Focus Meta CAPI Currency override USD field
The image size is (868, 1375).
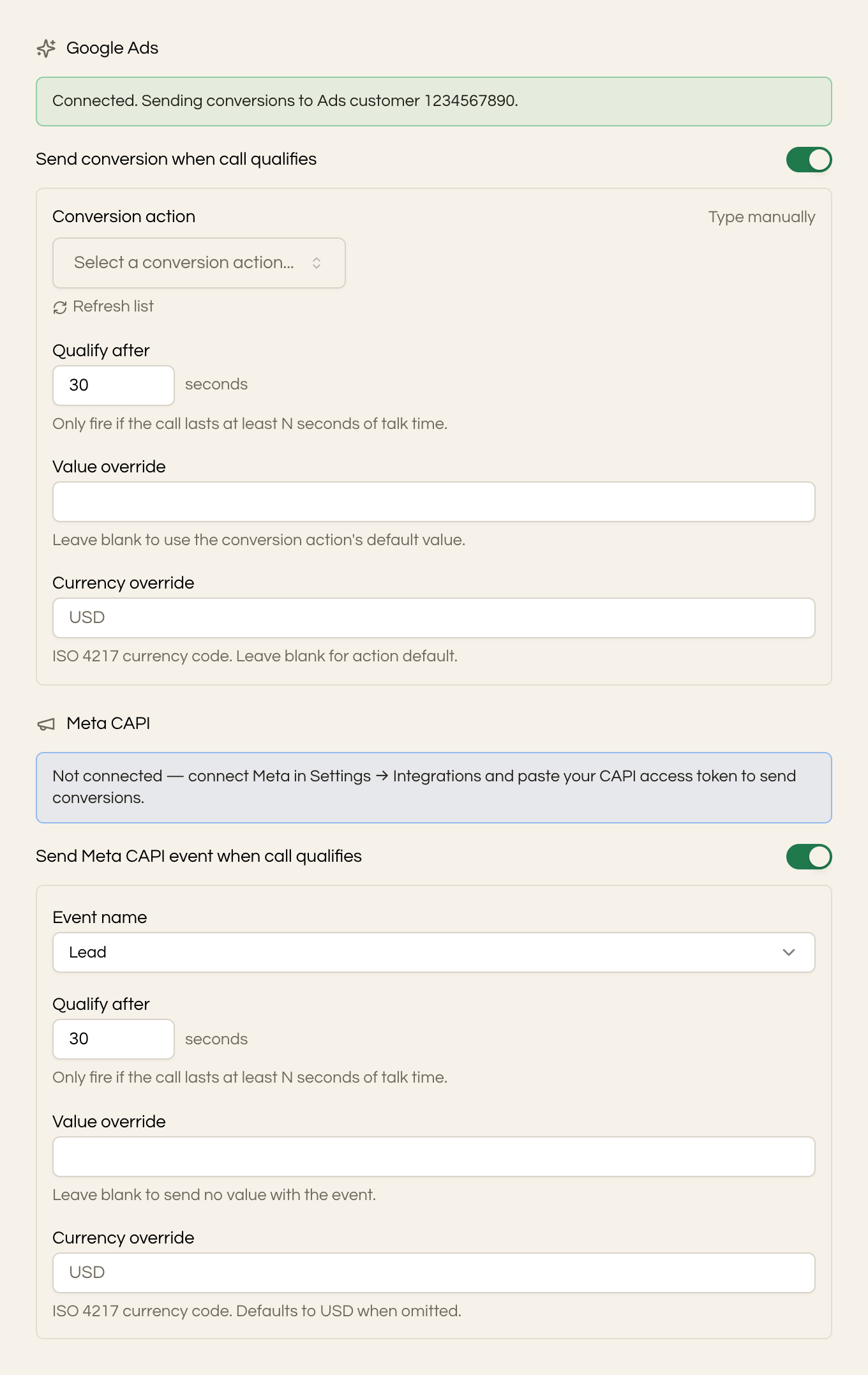click(x=434, y=1273)
